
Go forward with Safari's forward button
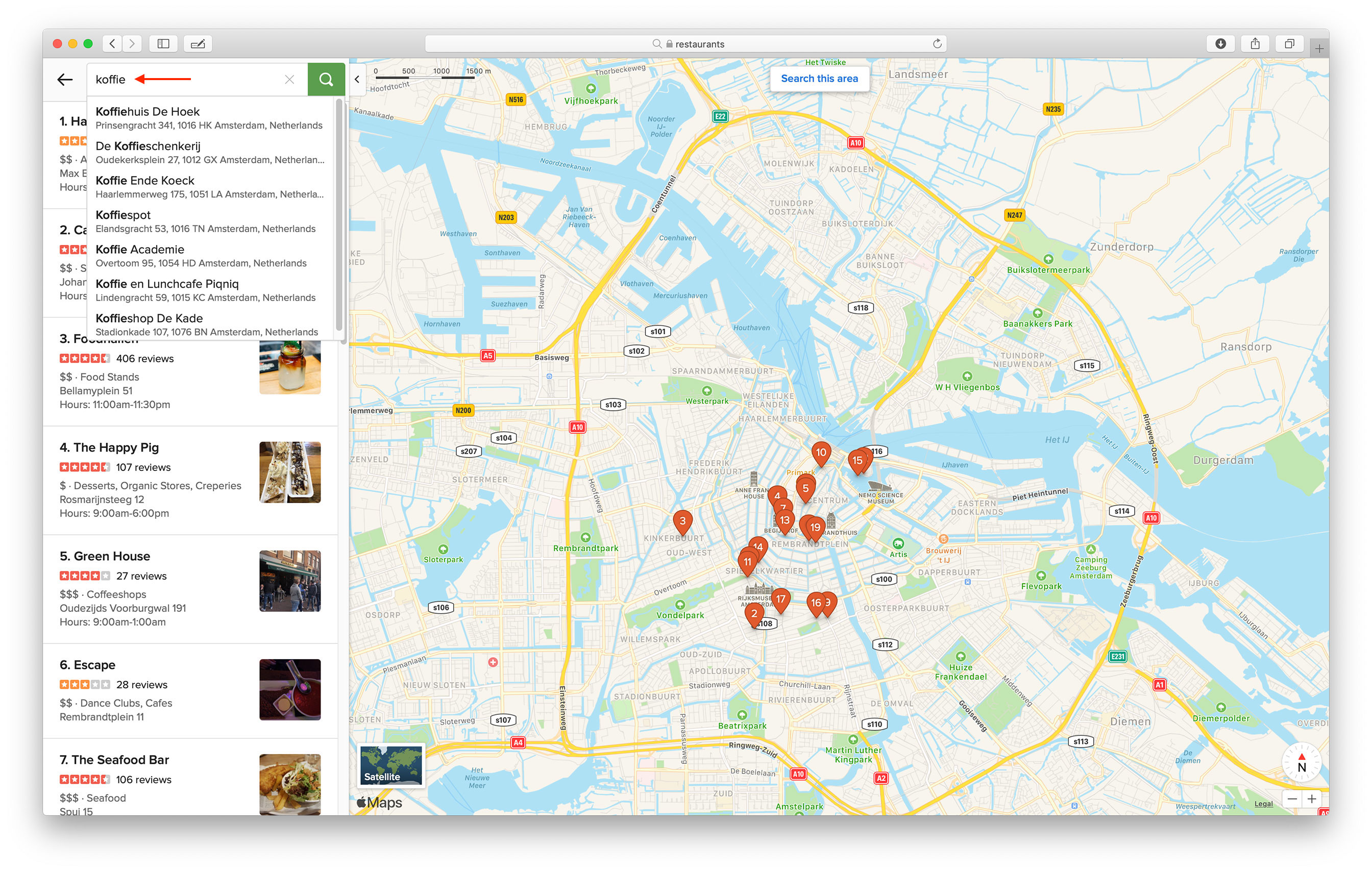point(132,43)
